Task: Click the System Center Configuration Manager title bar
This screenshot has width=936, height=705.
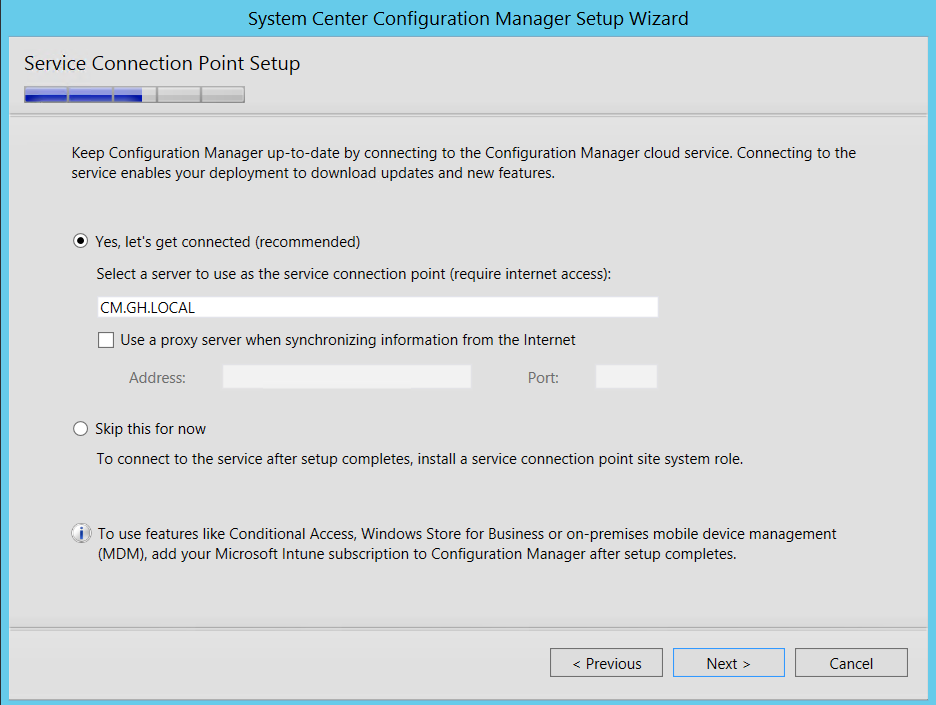Action: pyautogui.click(x=468, y=18)
